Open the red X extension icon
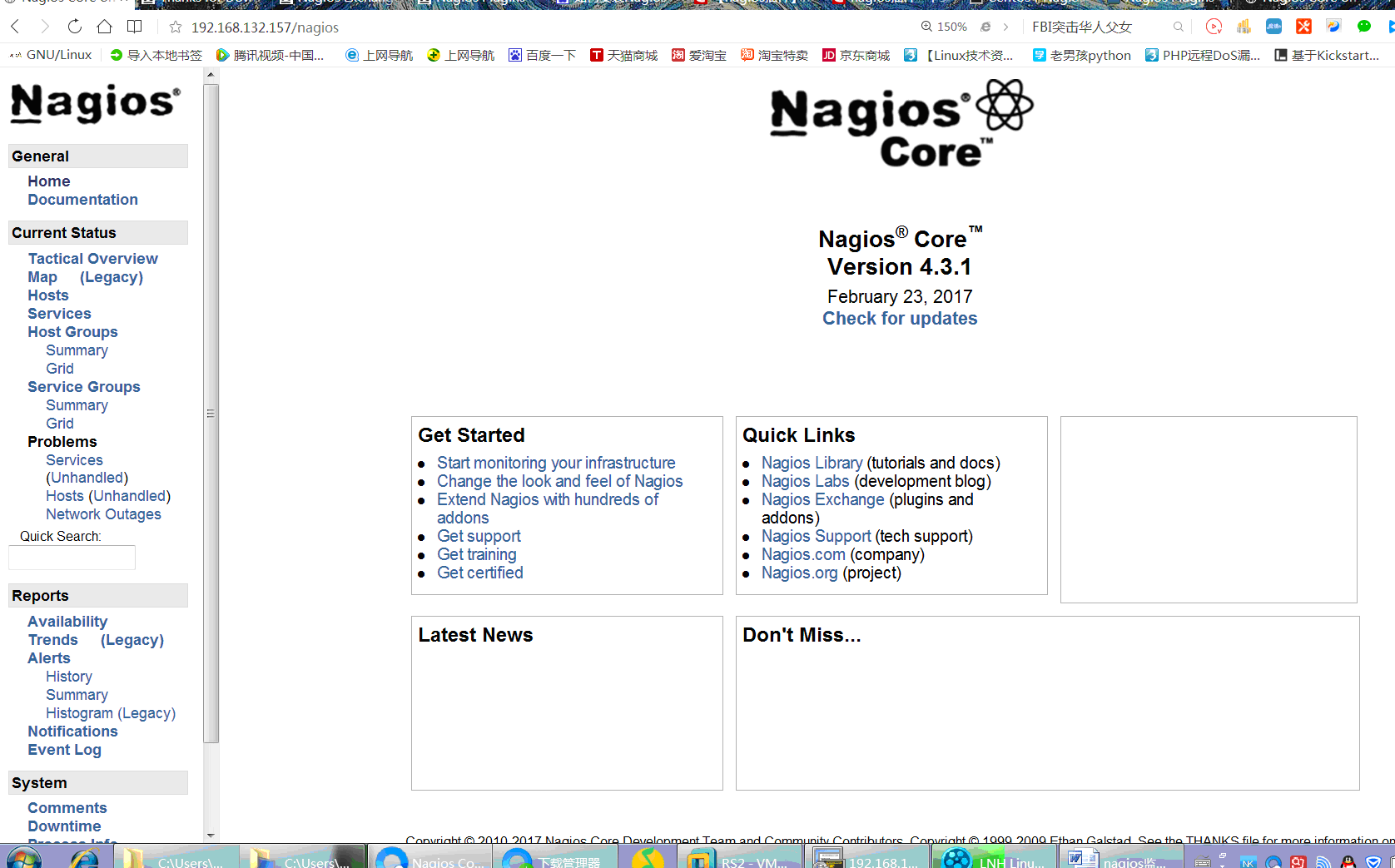1395x868 pixels. coord(1303,27)
